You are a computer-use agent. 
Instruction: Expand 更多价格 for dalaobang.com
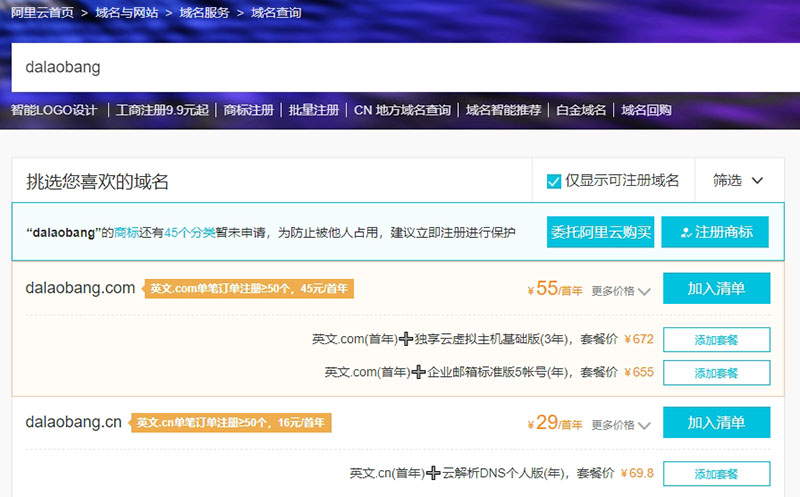coord(621,291)
